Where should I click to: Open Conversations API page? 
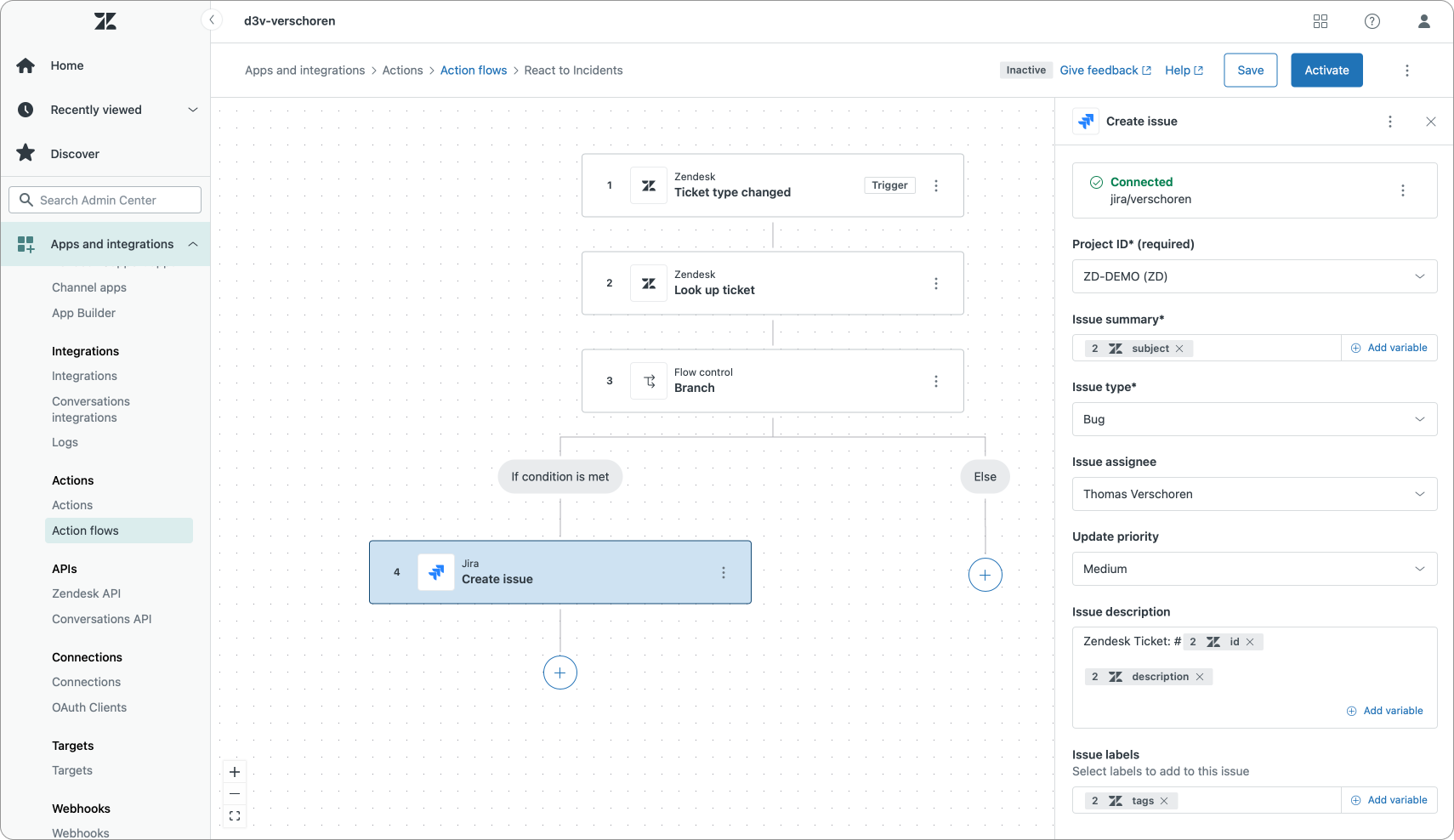pyautogui.click(x=102, y=619)
